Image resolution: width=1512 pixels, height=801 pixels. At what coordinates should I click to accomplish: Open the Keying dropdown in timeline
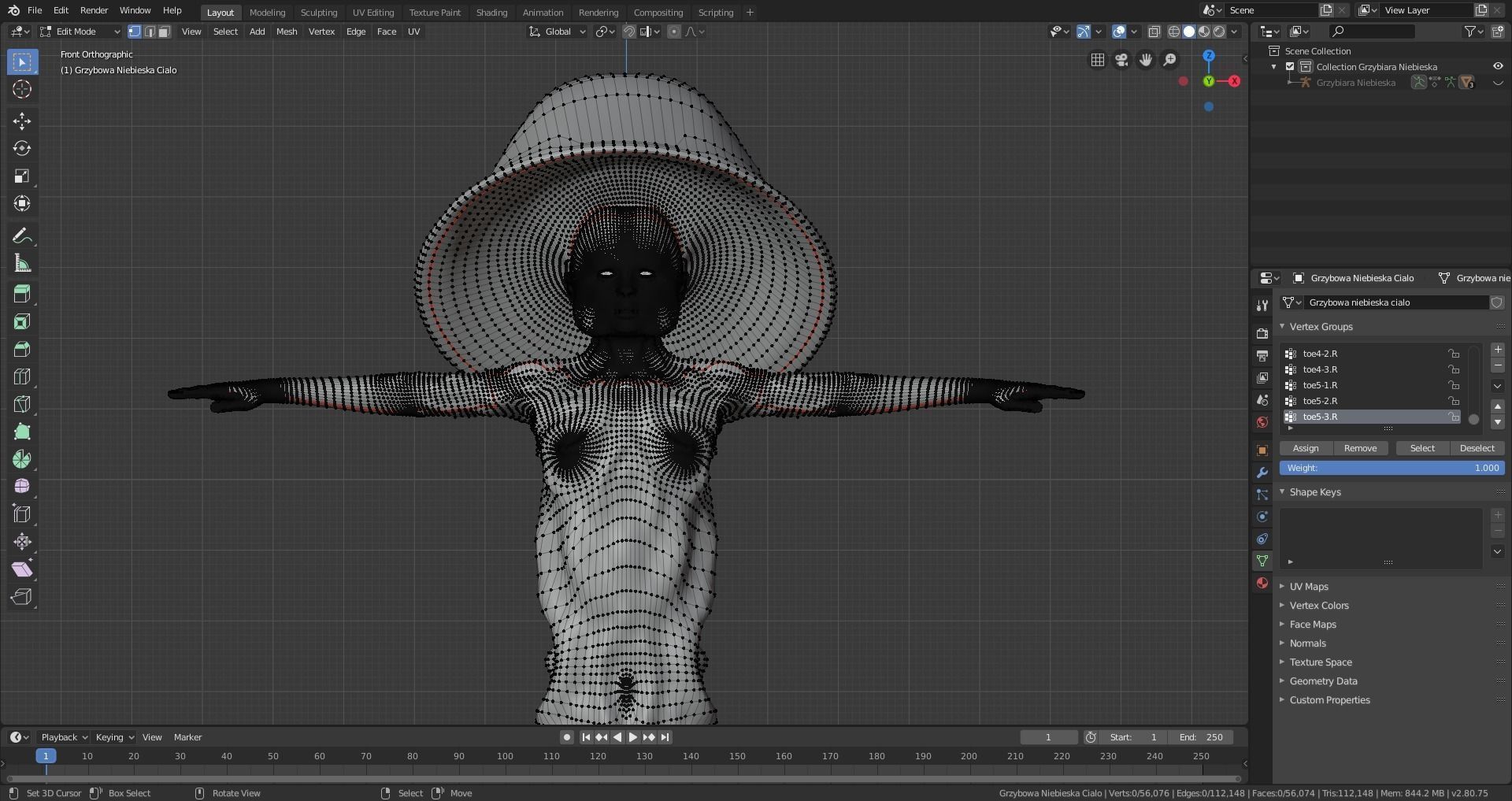pyautogui.click(x=114, y=737)
